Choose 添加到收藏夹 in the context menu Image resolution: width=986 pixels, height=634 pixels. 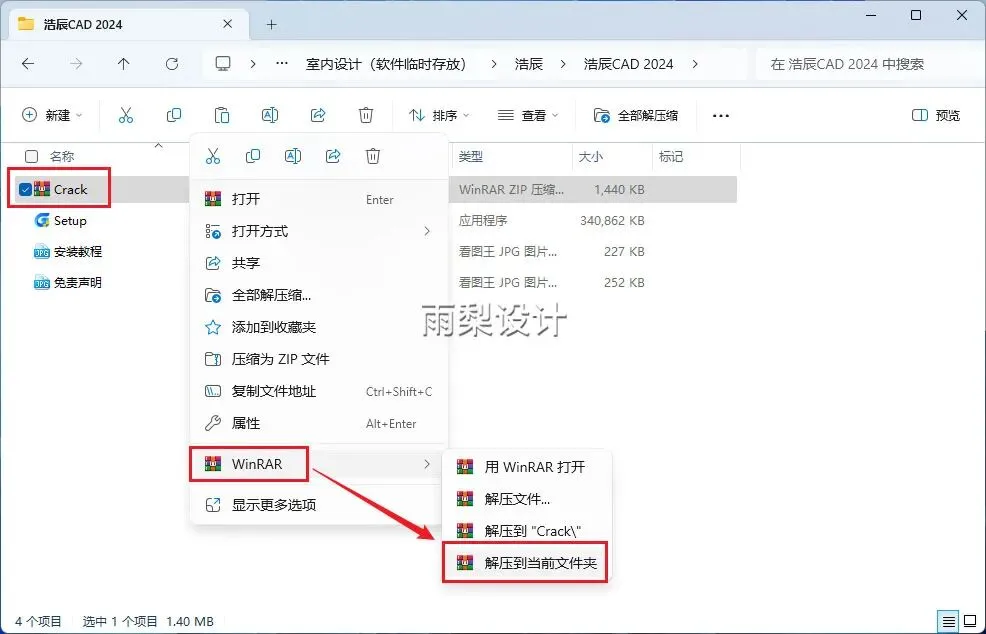[319, 327]
